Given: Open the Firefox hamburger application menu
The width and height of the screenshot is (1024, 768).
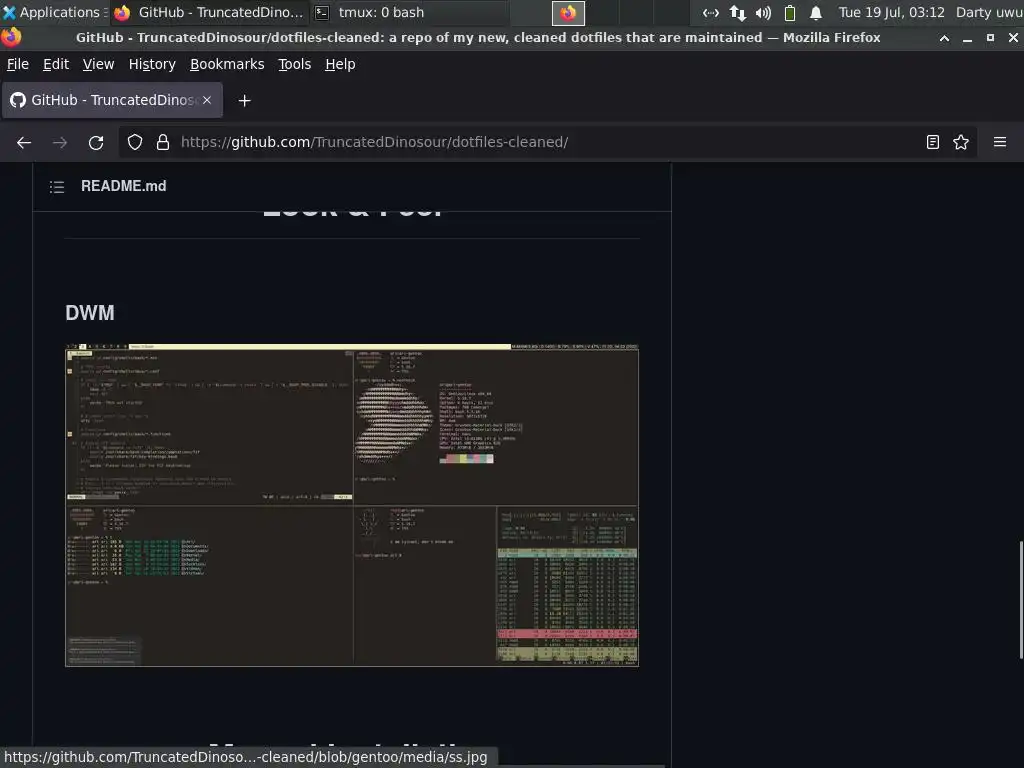Looking at the screenshot, I should (1000, 142).
